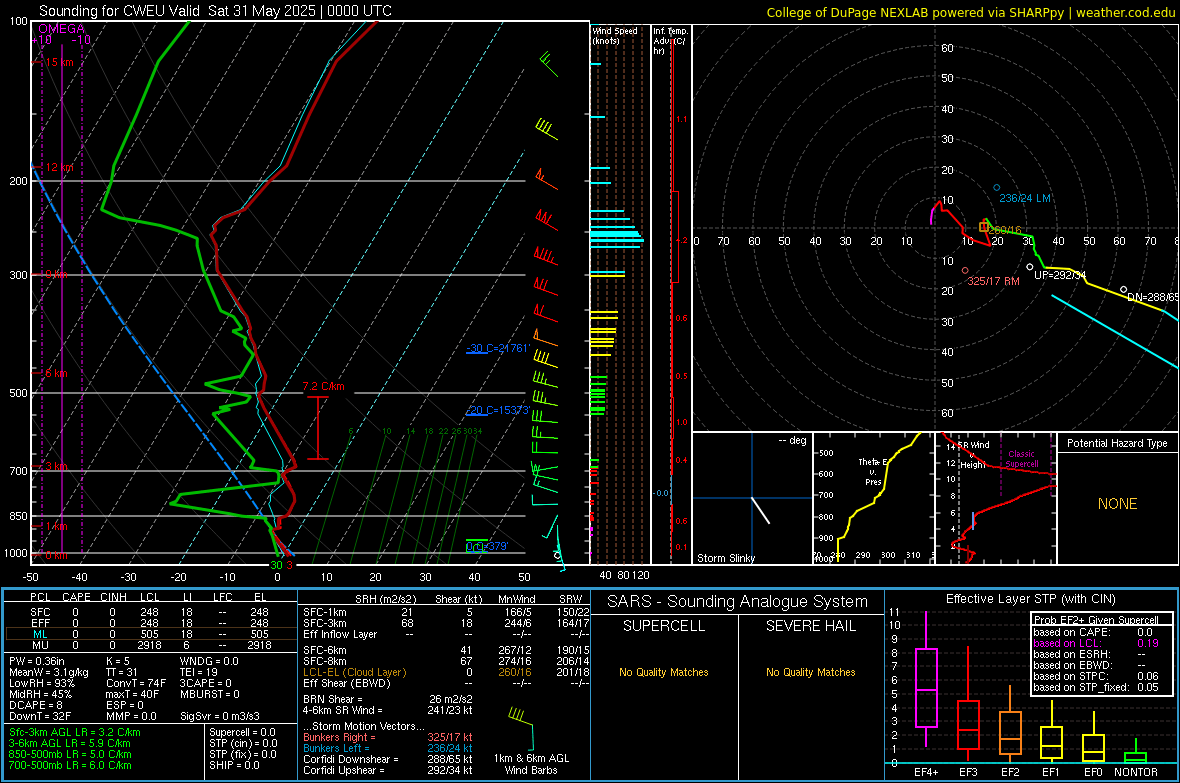Select the SFC parcel row
This screenshot has height=783, width=1180.
151,612
